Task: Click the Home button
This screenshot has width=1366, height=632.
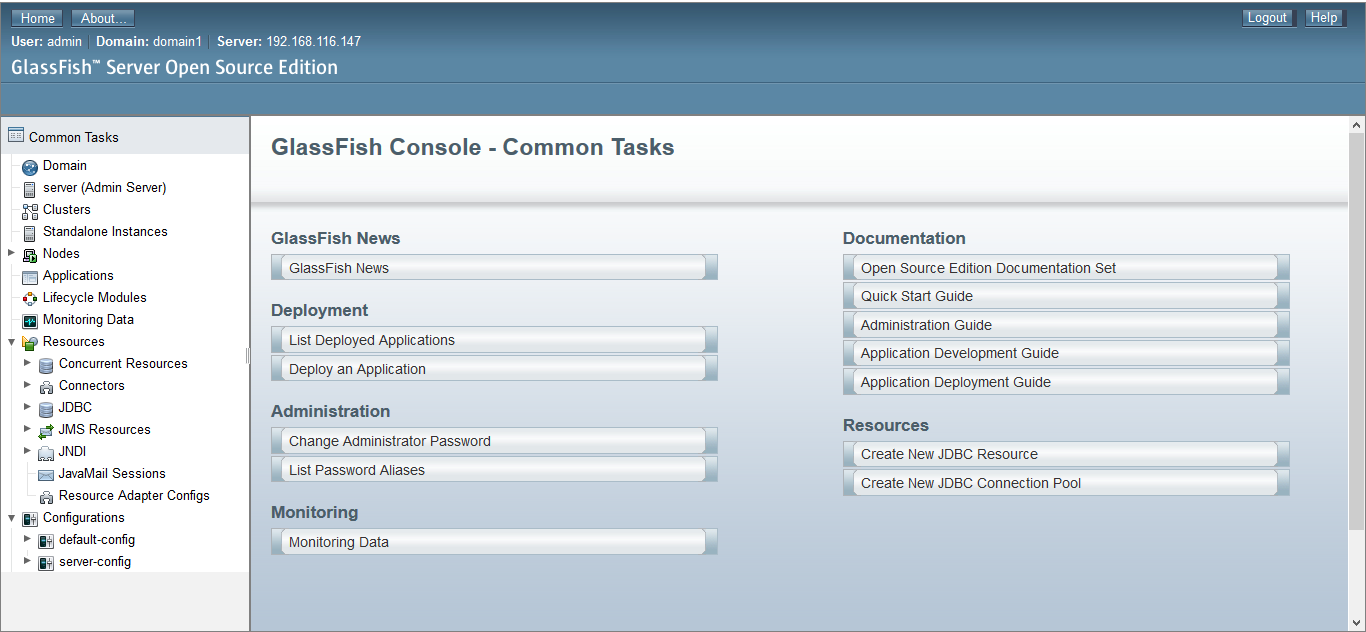Action: coord(38,18)
